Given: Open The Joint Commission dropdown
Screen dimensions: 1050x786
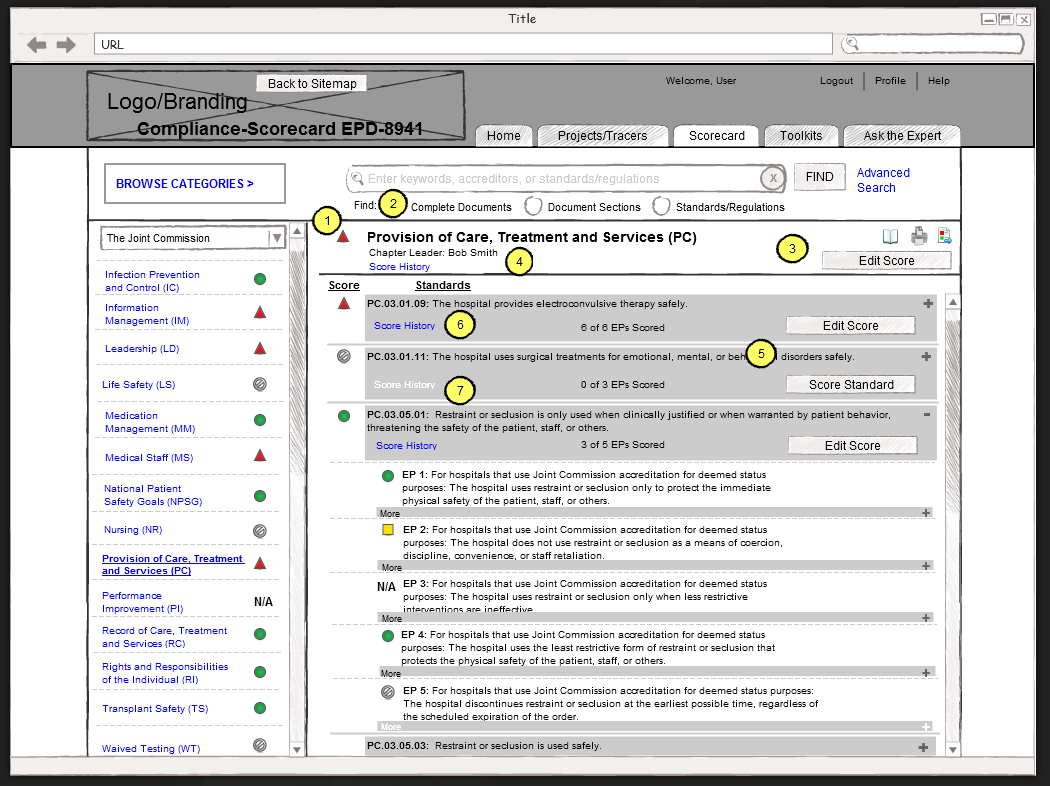Looking at the screenshot, I should point(193,238).
